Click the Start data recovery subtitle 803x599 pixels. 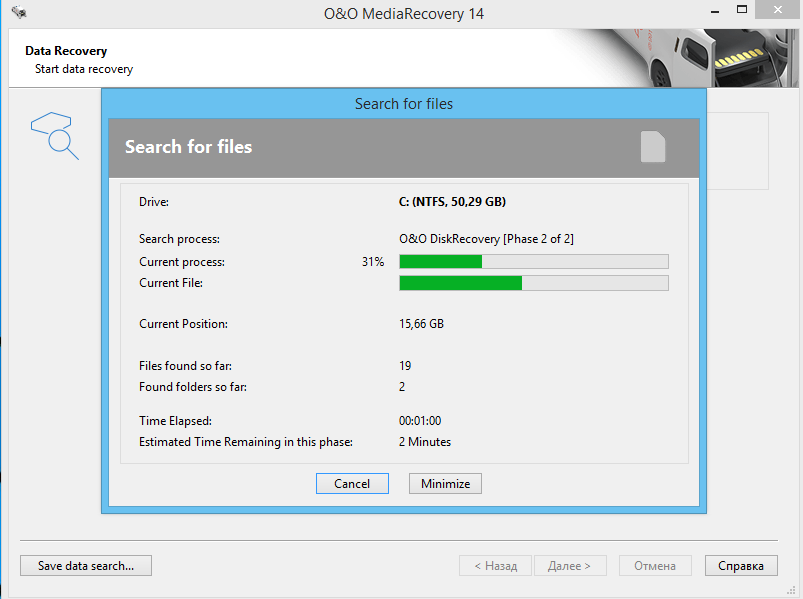(84, 69)
